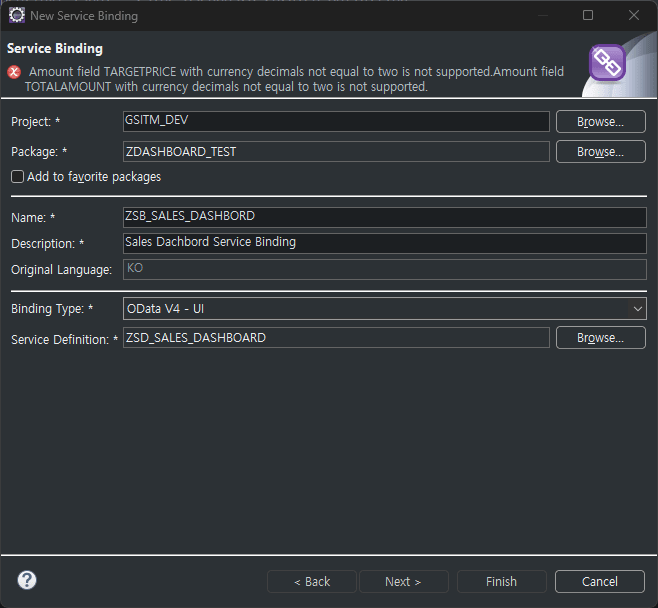
Task: Maximize the New Service Binding window
Action: (588, 16)
